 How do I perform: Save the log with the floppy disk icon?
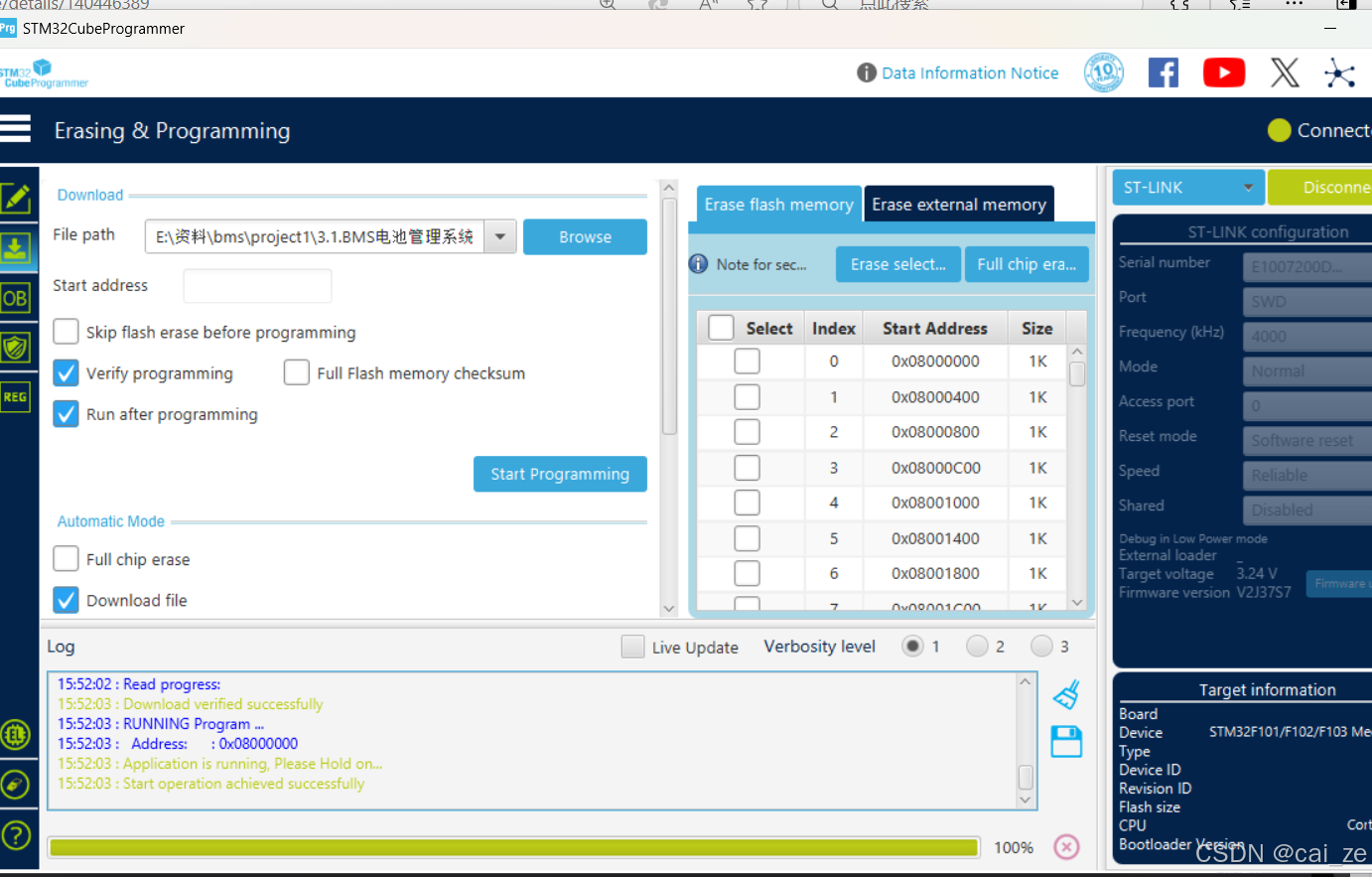[x=1066, y=741]
